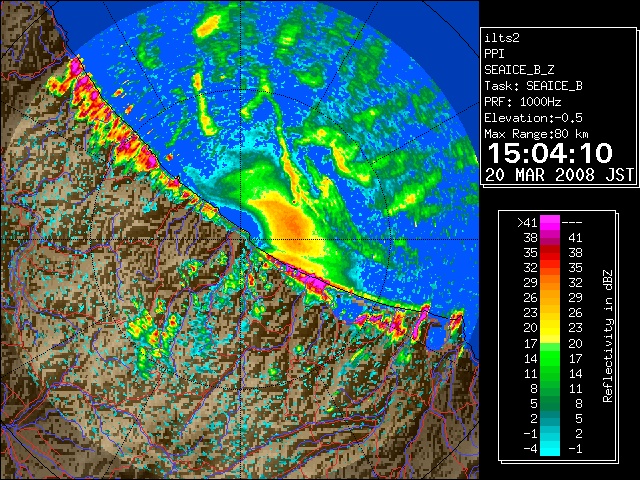Click the Max Range:80 km line

point(536,134)
